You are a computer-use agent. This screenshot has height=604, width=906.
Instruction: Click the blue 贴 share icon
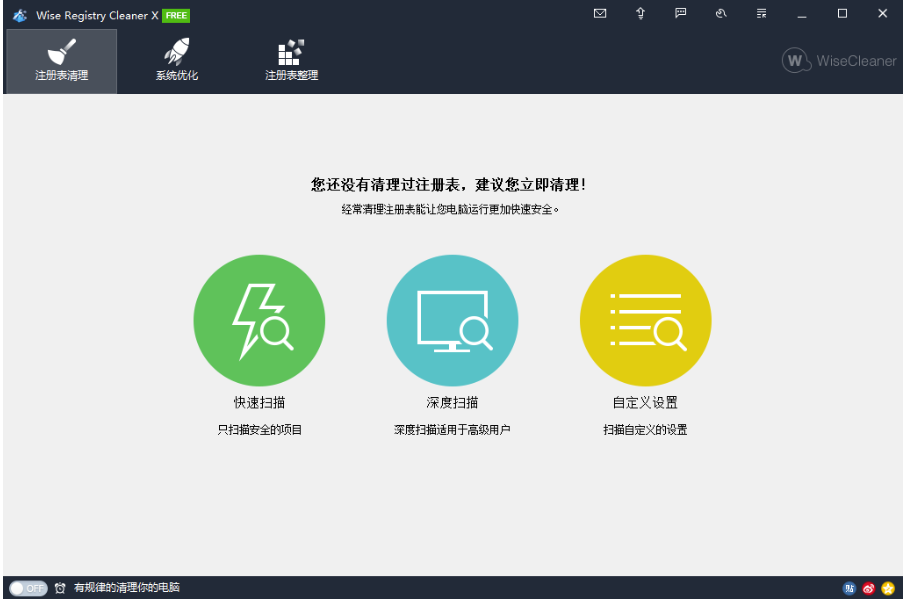[849, 588]
